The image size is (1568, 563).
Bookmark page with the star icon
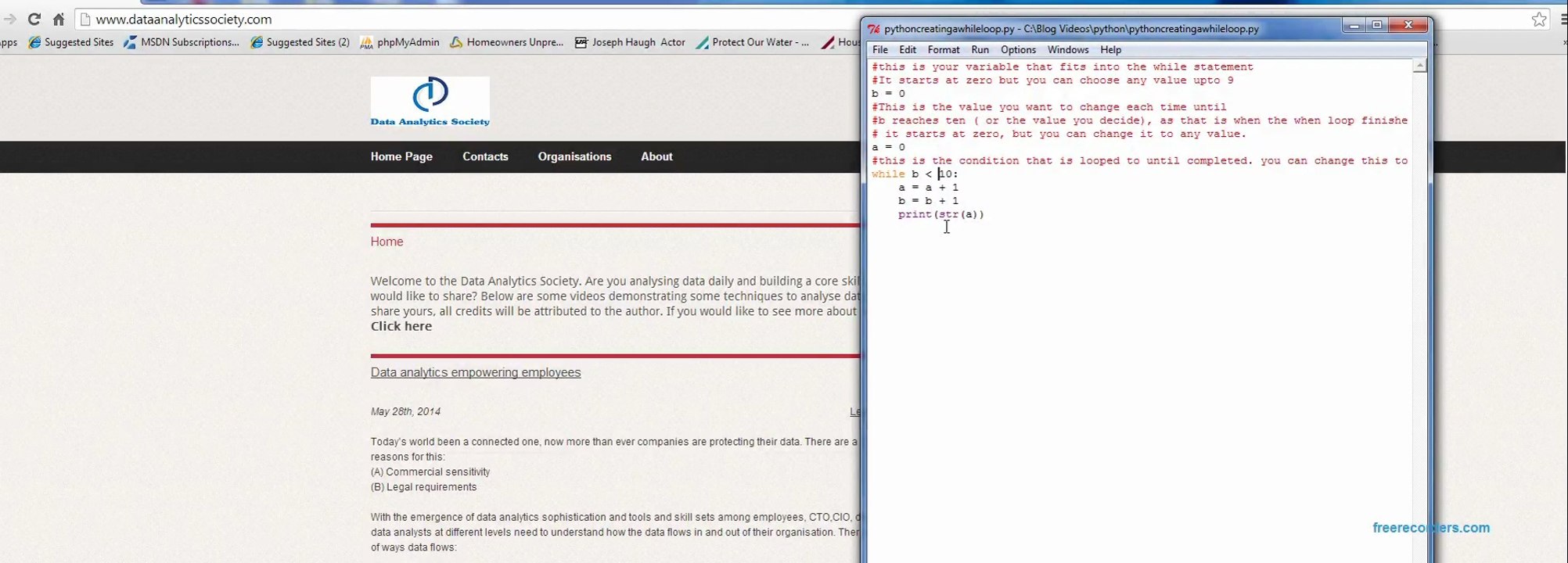pos(1539,20)
